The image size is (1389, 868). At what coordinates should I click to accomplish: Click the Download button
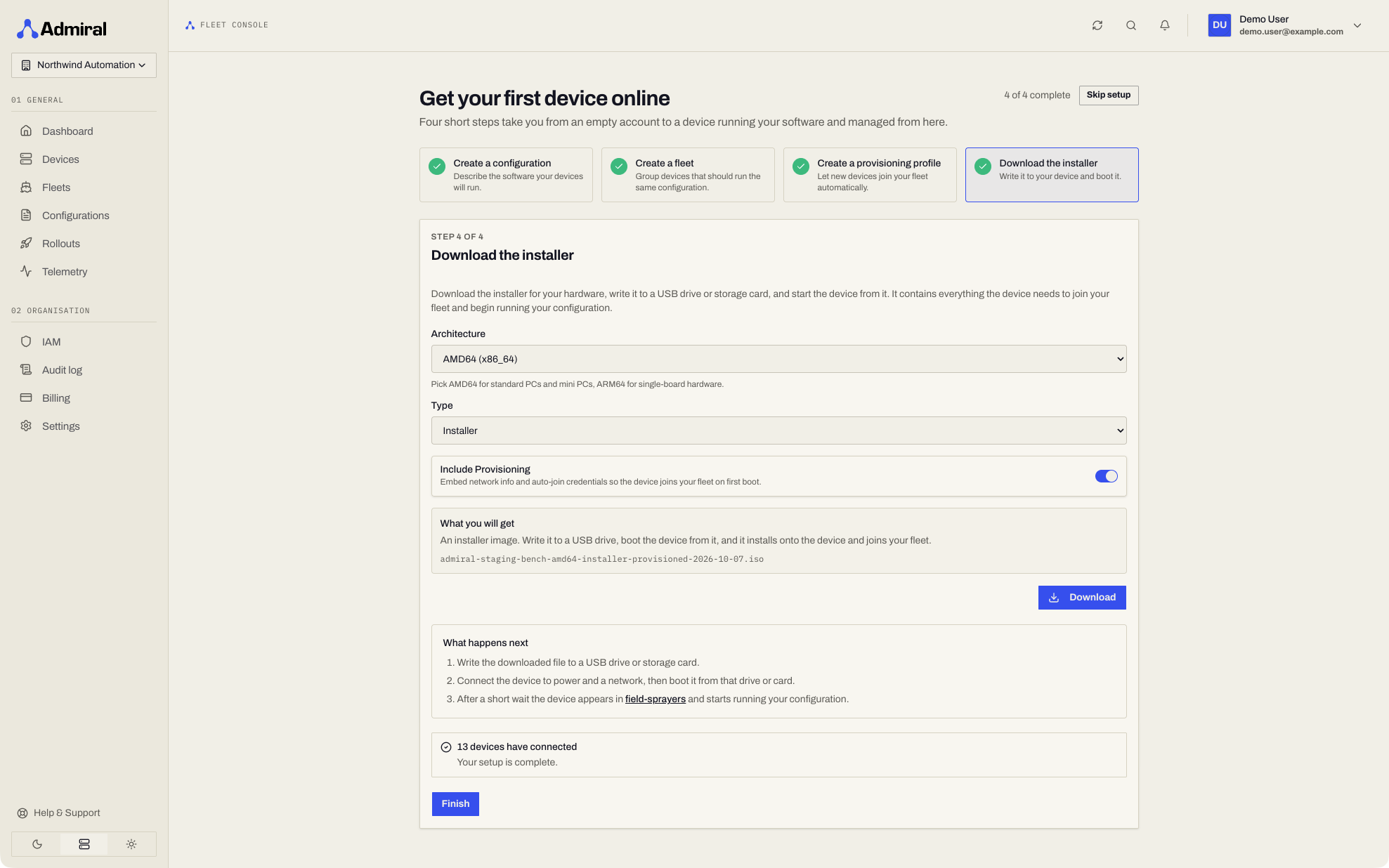pyautogui.click(x=1082, y=598)
